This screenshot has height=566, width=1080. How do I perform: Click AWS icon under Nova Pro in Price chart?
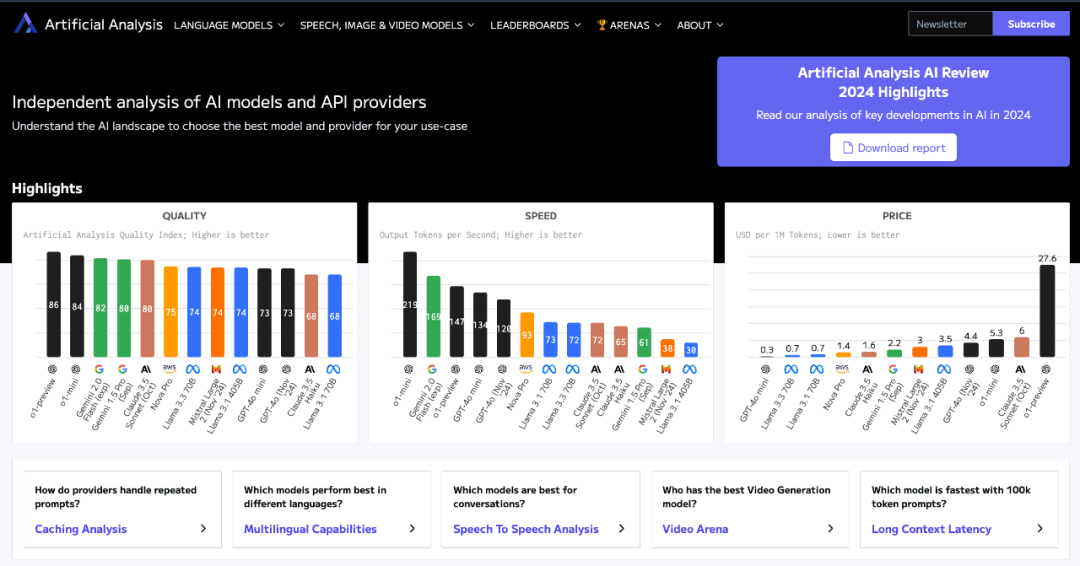click(x=842, y=369)
